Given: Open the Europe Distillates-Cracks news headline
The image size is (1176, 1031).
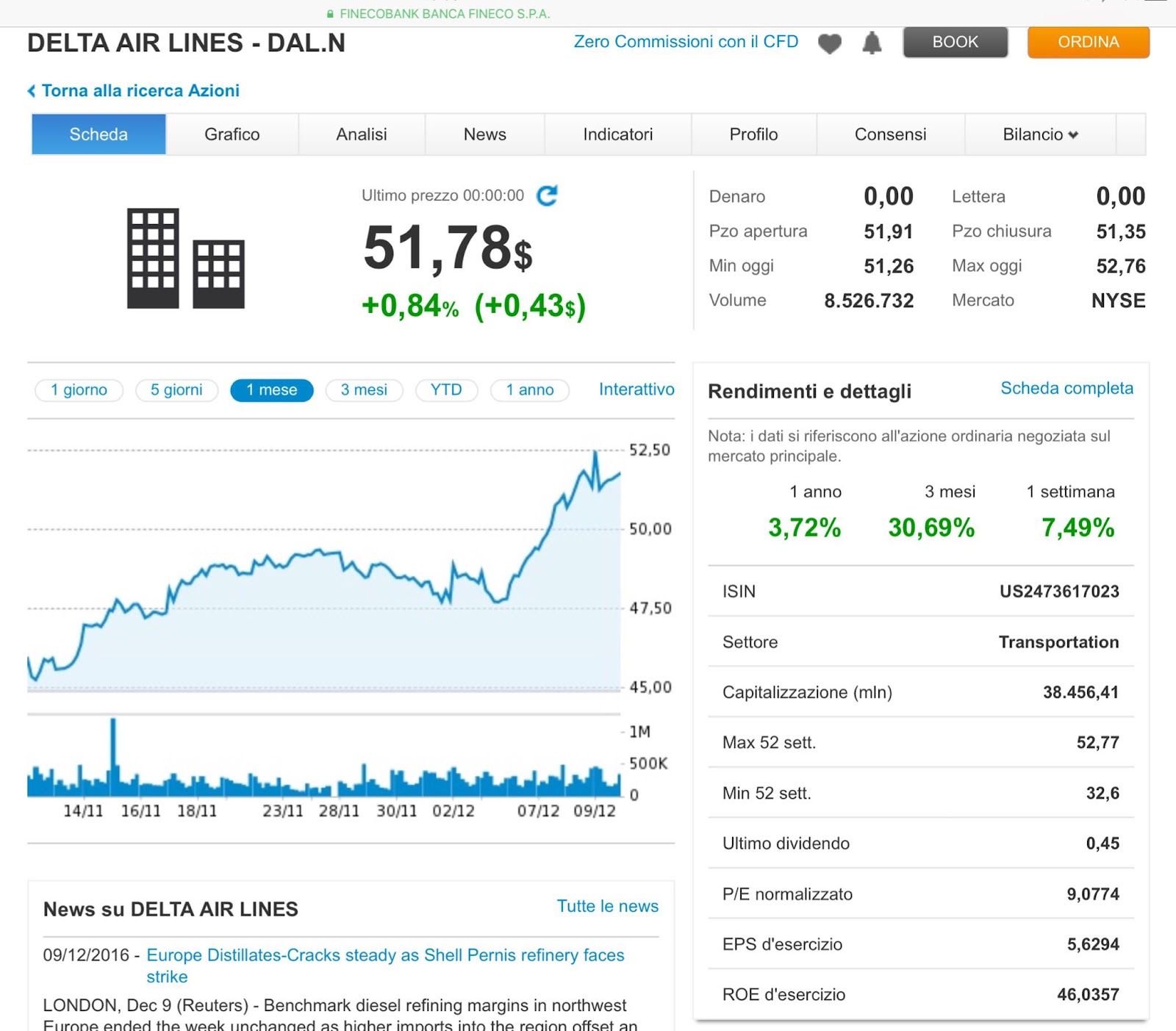Looking at the screenshot, I should tap(385, 966).
